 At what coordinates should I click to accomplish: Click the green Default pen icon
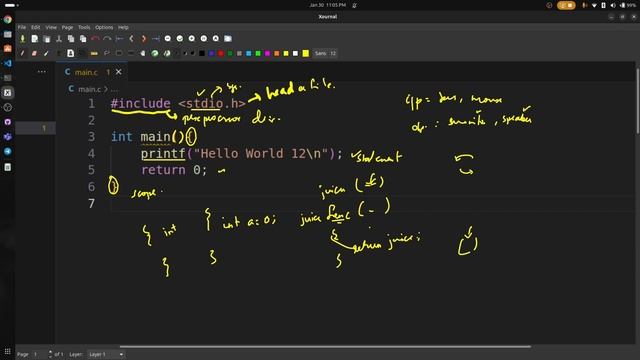pos(155,53)
